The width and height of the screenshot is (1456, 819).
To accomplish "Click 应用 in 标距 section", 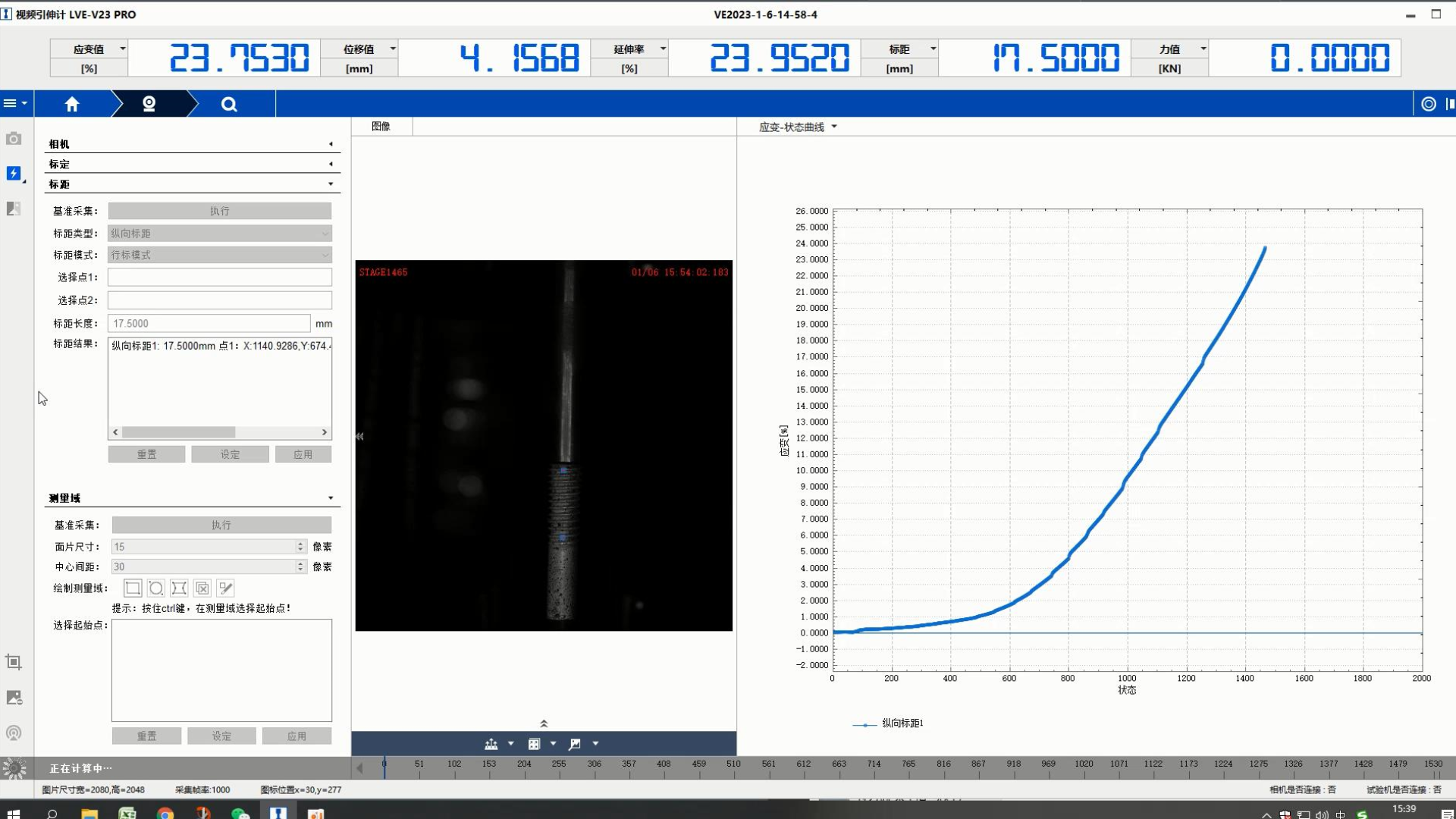I will [x=303, y=454].
